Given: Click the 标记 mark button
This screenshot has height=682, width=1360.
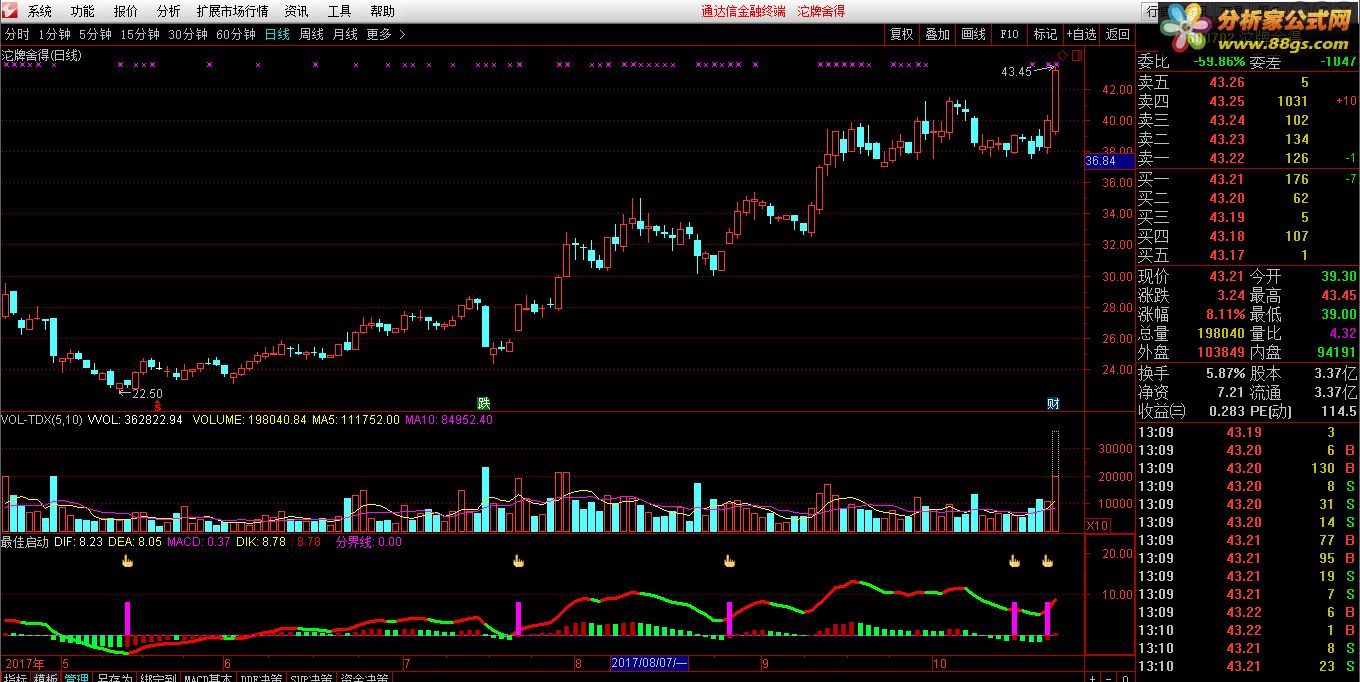Looking at the screenshot, I should [1045, 34].
